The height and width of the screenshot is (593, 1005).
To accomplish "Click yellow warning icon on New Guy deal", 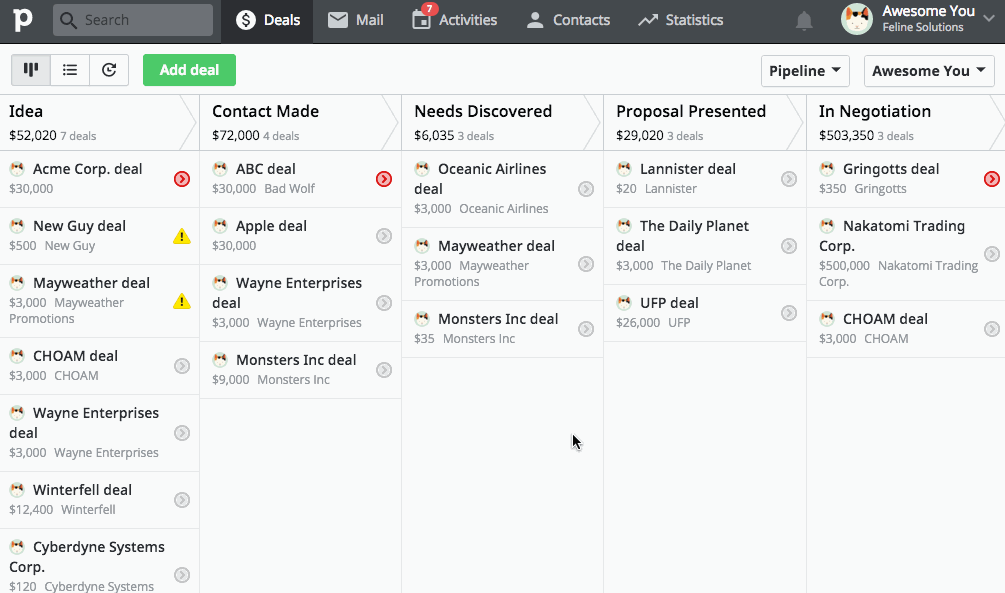I will 182,237.
